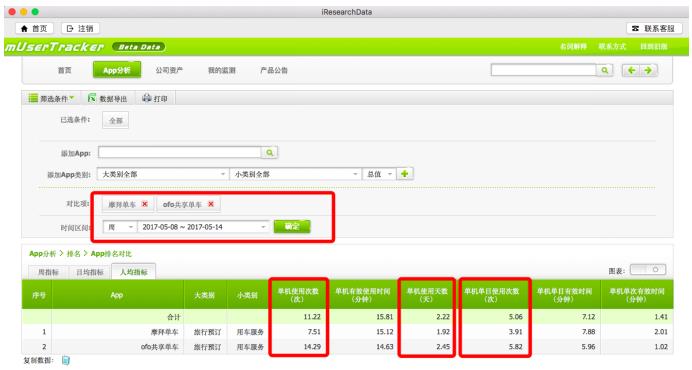
Task: Open the date range 2017-05-08 dropdown
Action: pos(203,227)
